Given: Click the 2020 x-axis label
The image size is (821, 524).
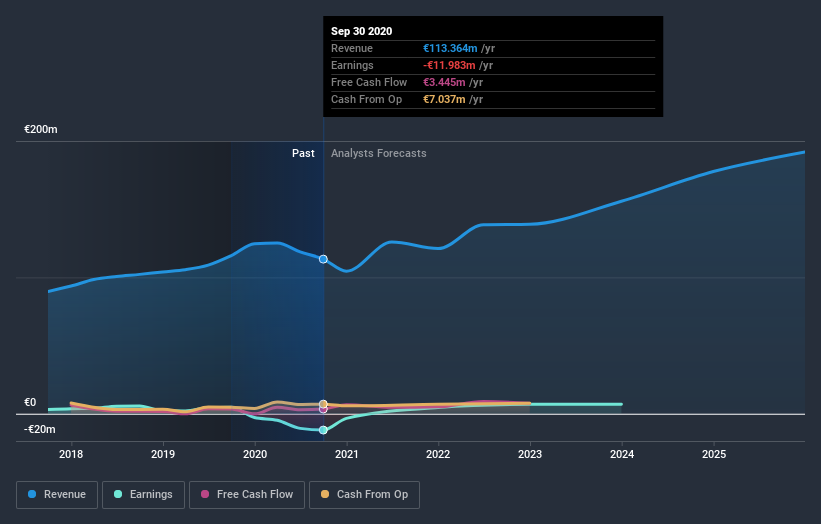Looking at the screenshot, I should click(x=255, y=454).
